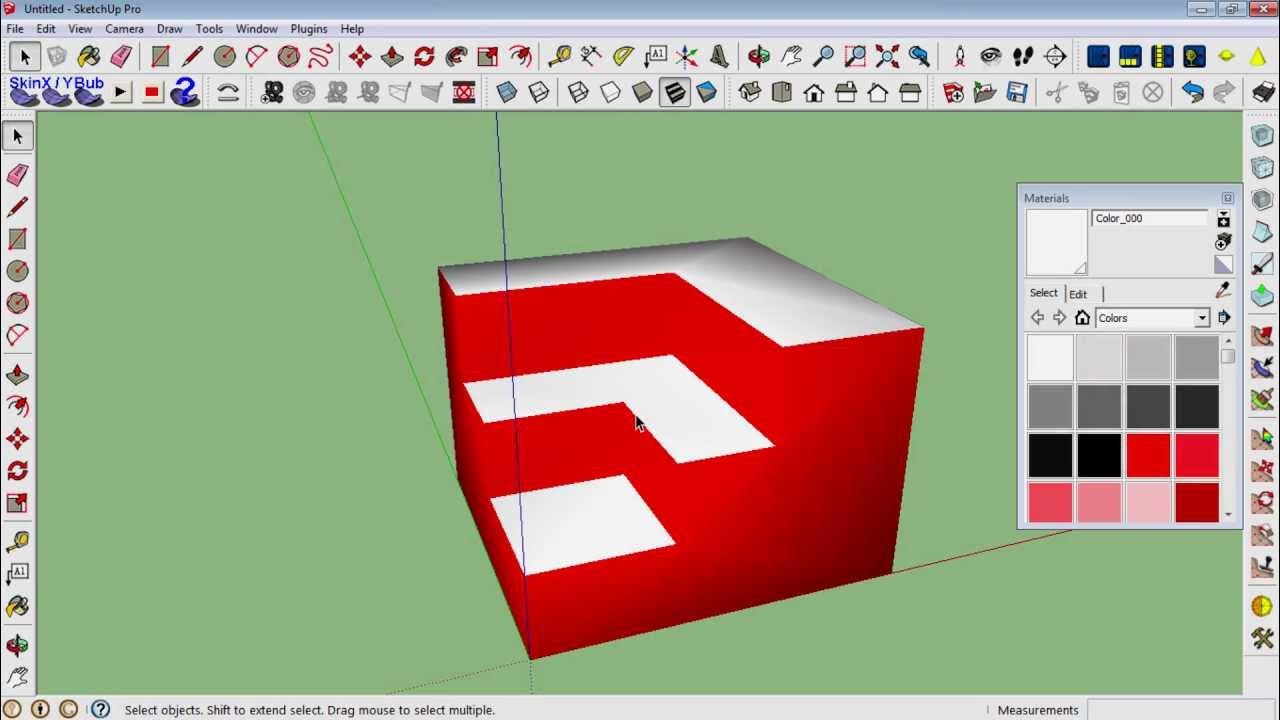The height and width of the screenshot is (720, 1280).
Task: Select the Scale tool in top toolbar
Action: tap(488, 57)
